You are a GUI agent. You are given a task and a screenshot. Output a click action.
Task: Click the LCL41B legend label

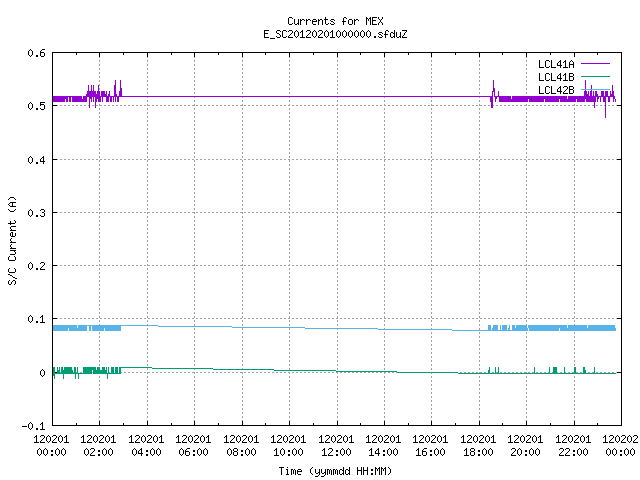tap(556, 77)
